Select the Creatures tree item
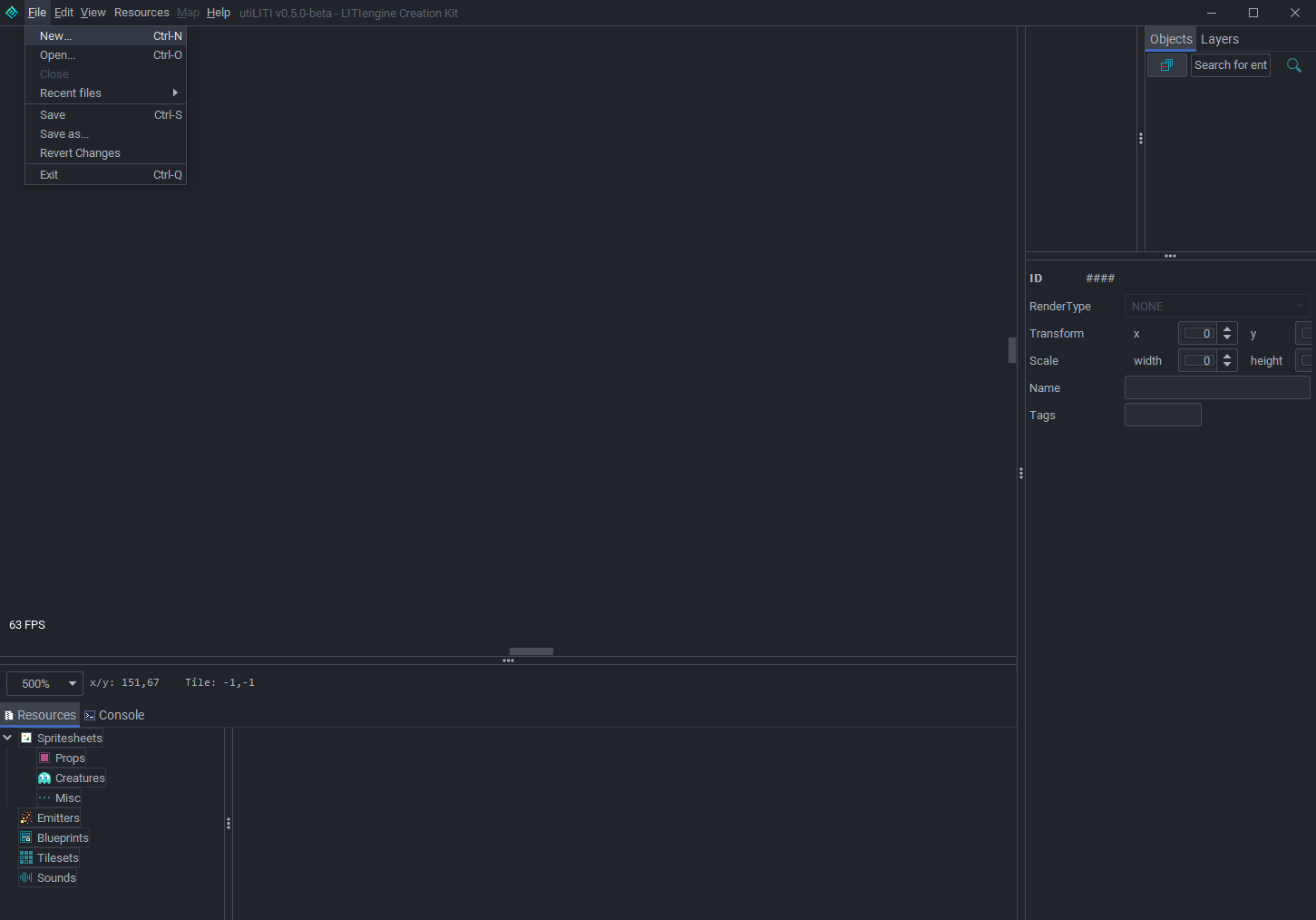This screenshot has height=920, width=1316. (71, 778)
